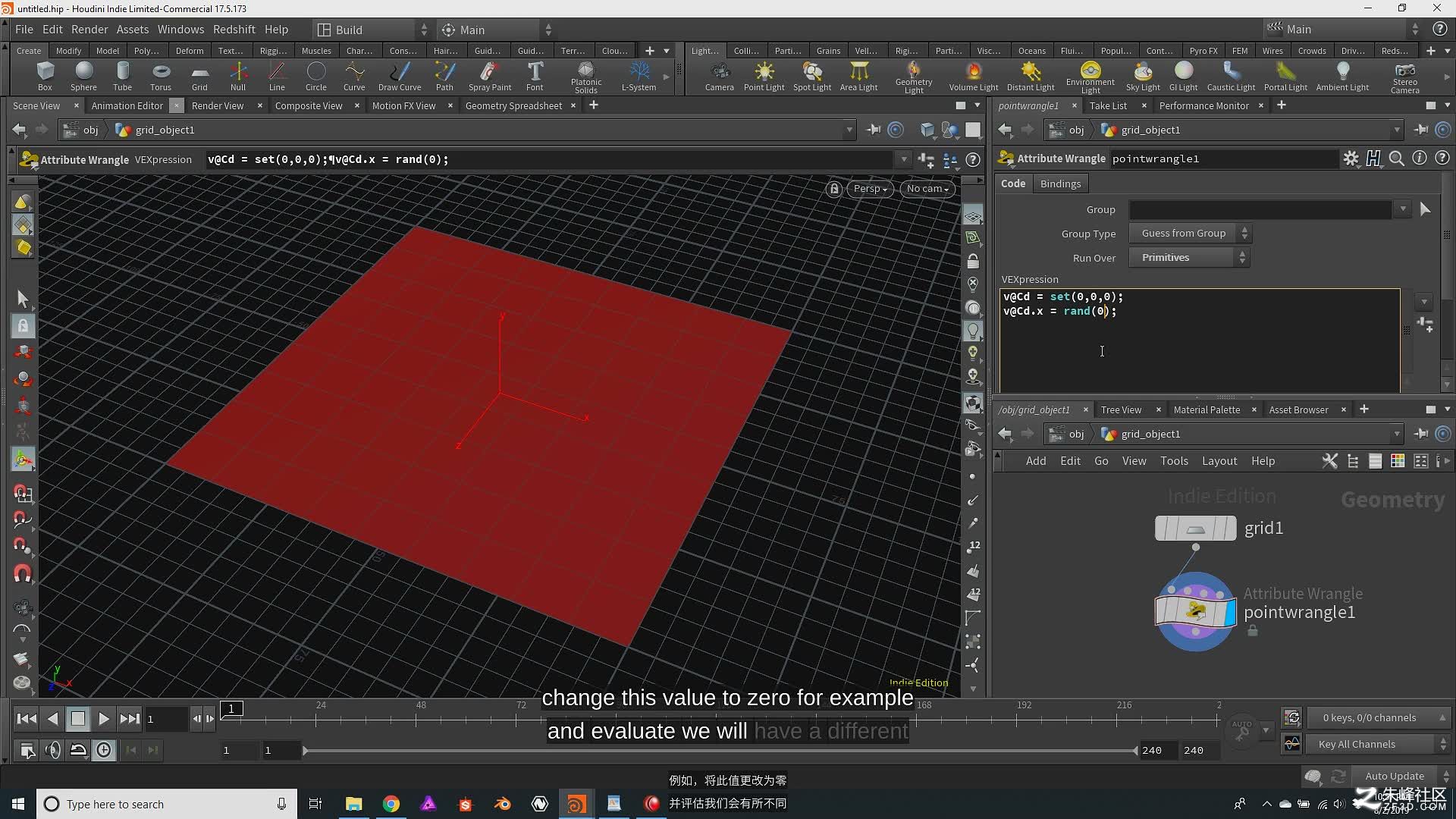Click the current frame number field
The image size is (1456, 819).
(x=165, y=719)
